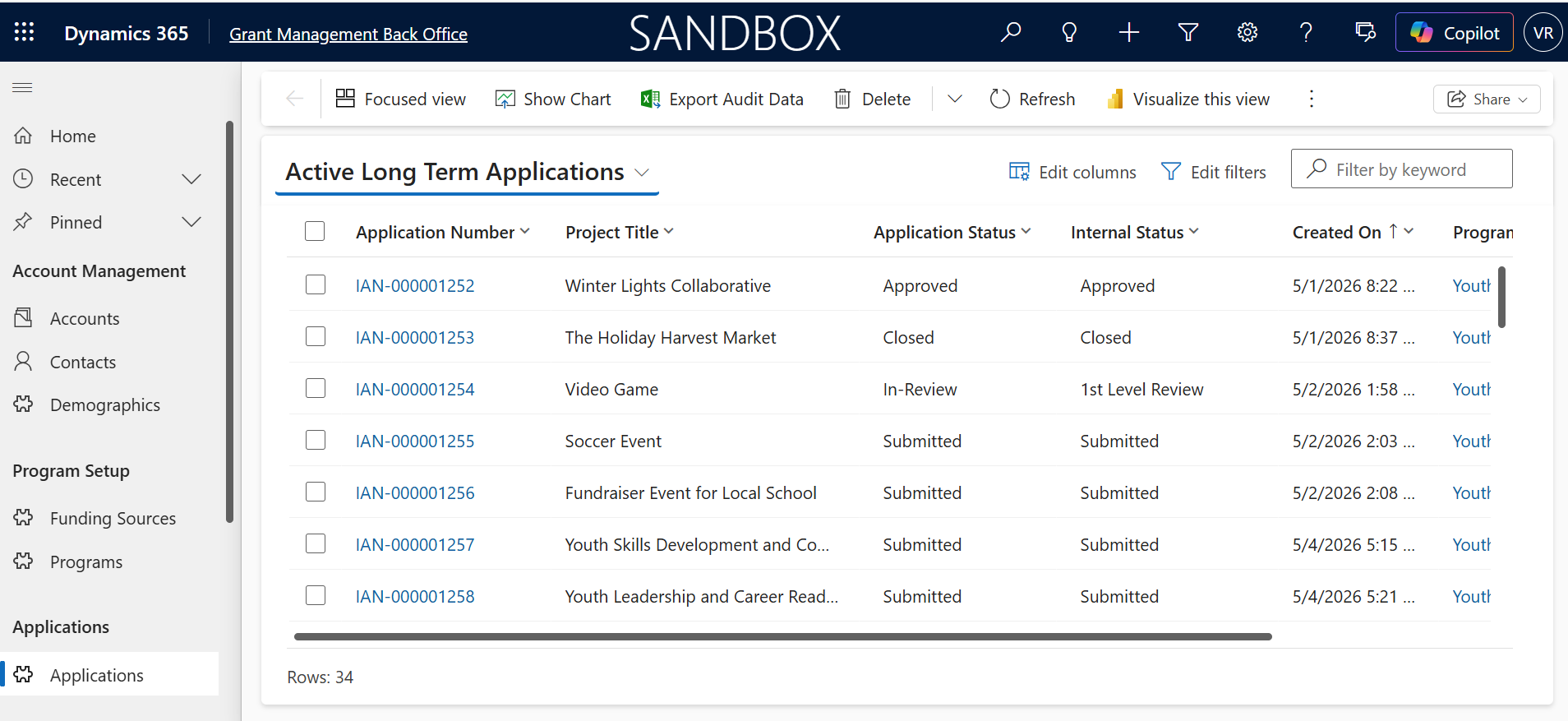This screenshot has height=721, width=1568.
Task: Open the Copilot button
Action: pos(1455,32)
